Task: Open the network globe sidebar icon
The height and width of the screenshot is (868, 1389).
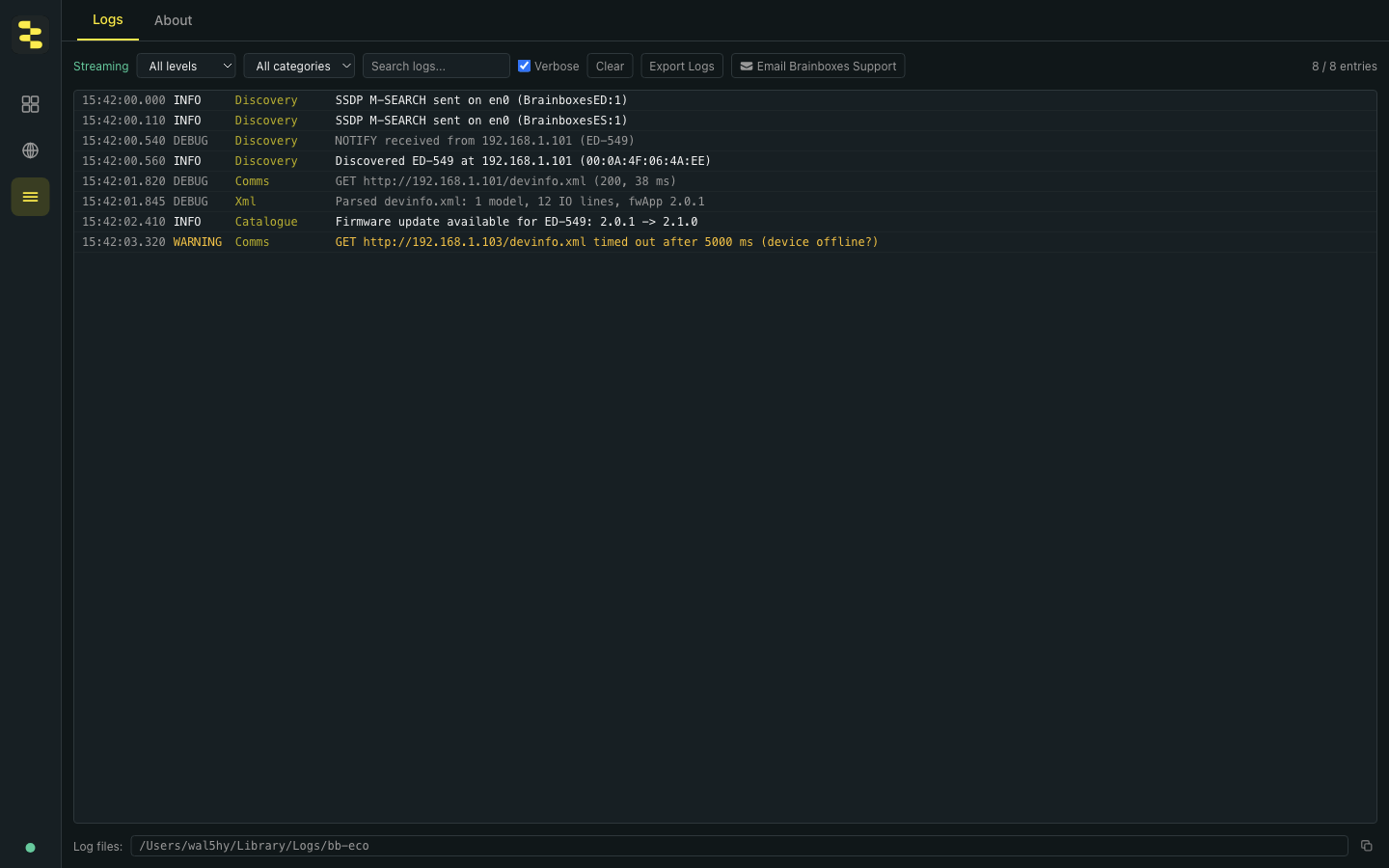Action: click(30, 150)
